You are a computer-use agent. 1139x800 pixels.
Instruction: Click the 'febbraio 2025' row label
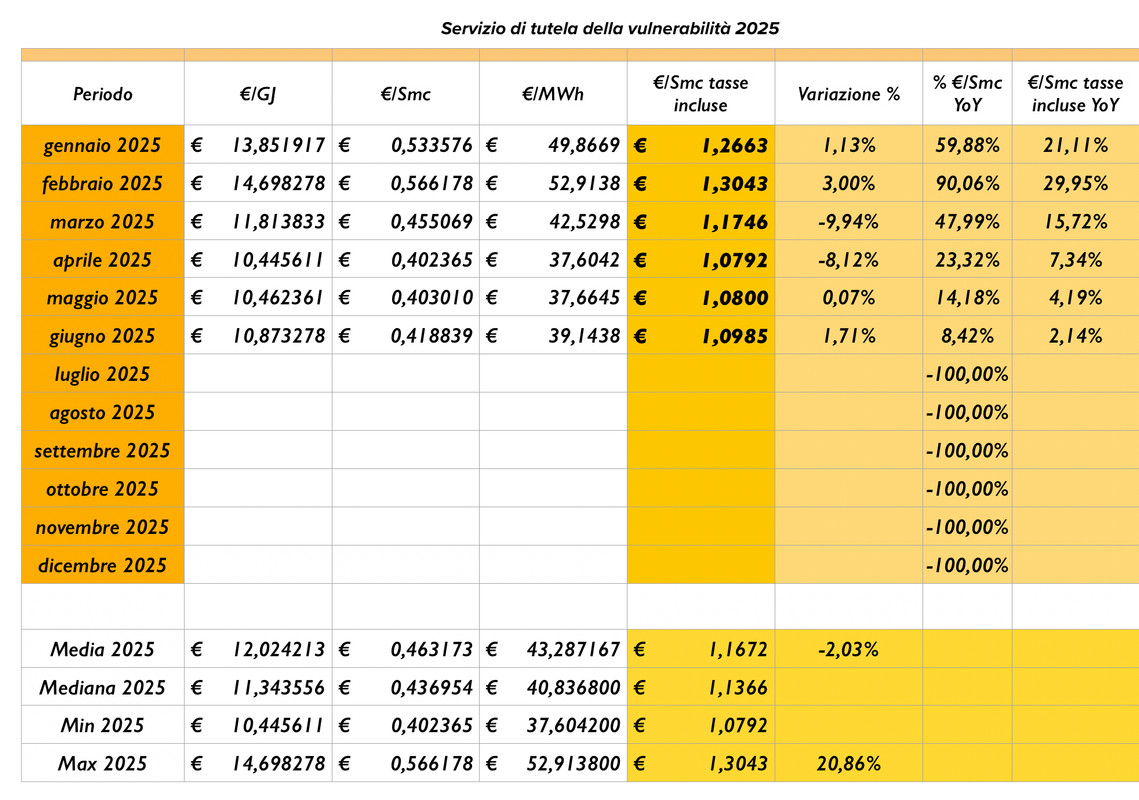click(102, 183)
